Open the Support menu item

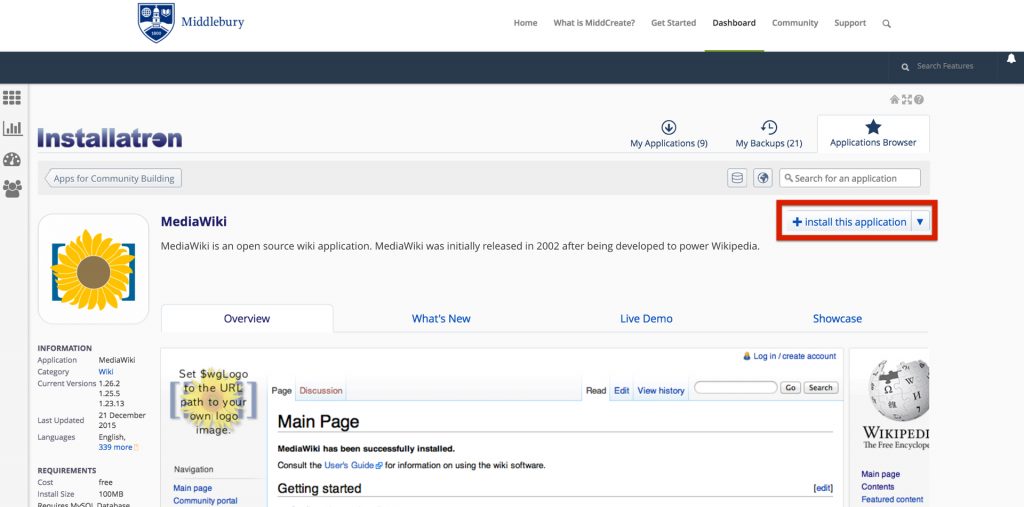click(x=850, y=23)
